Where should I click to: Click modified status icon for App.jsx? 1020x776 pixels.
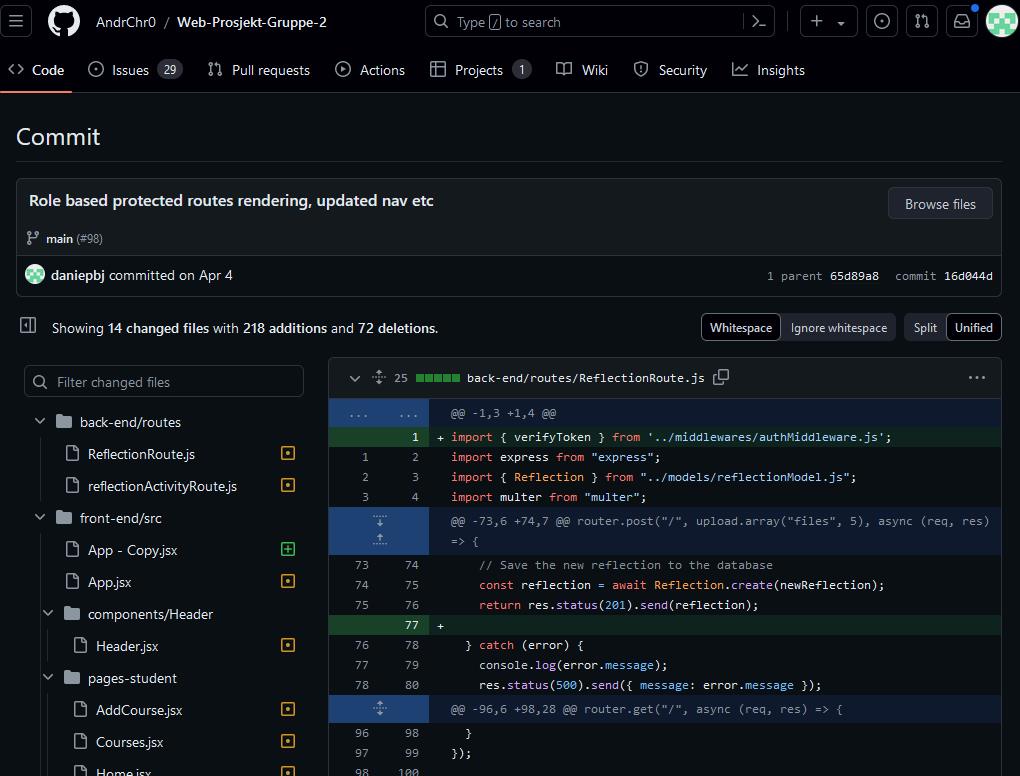pos(288,581)
